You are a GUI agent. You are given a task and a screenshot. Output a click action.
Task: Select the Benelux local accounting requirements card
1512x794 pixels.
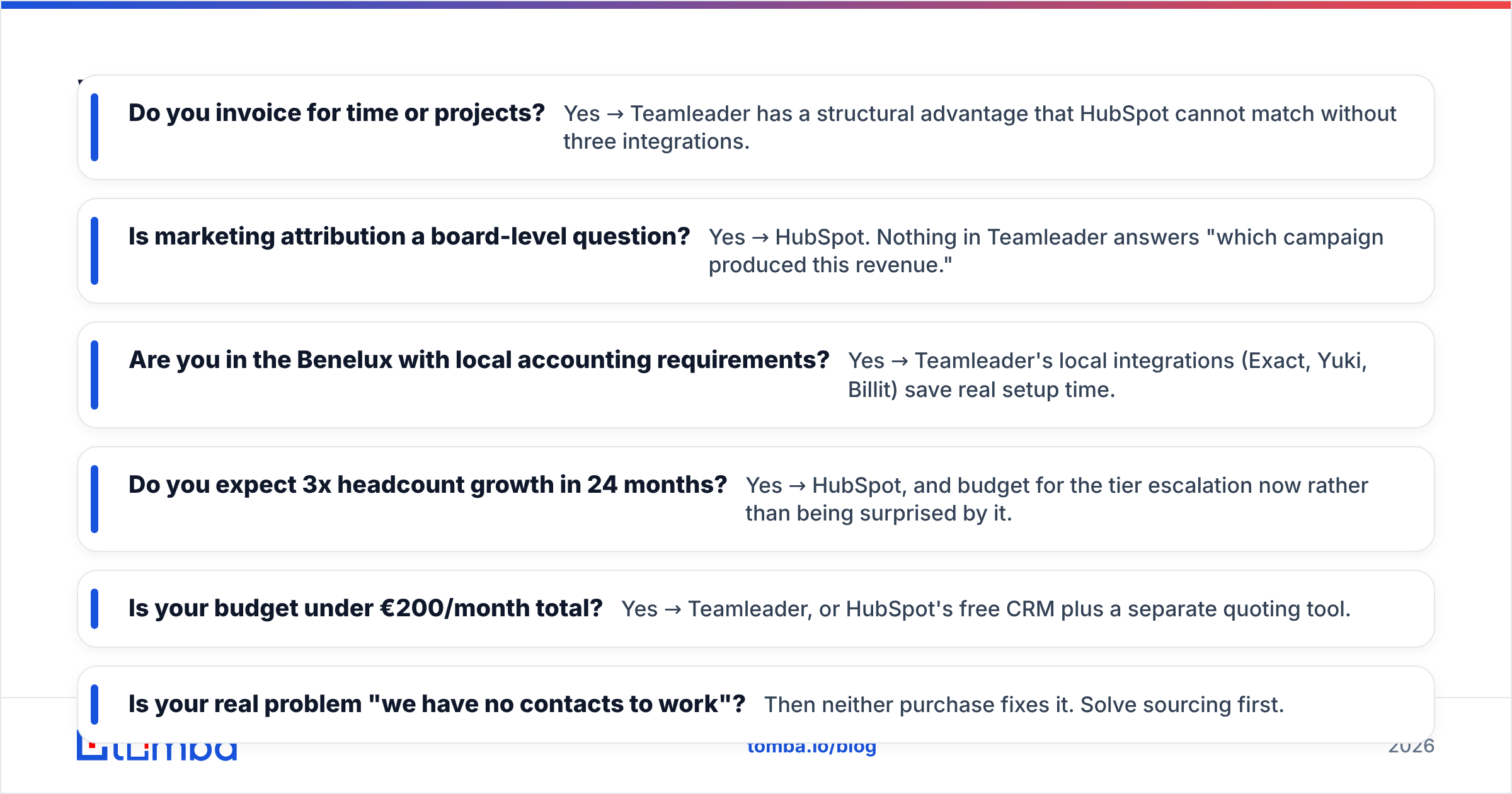coord(756,375)
